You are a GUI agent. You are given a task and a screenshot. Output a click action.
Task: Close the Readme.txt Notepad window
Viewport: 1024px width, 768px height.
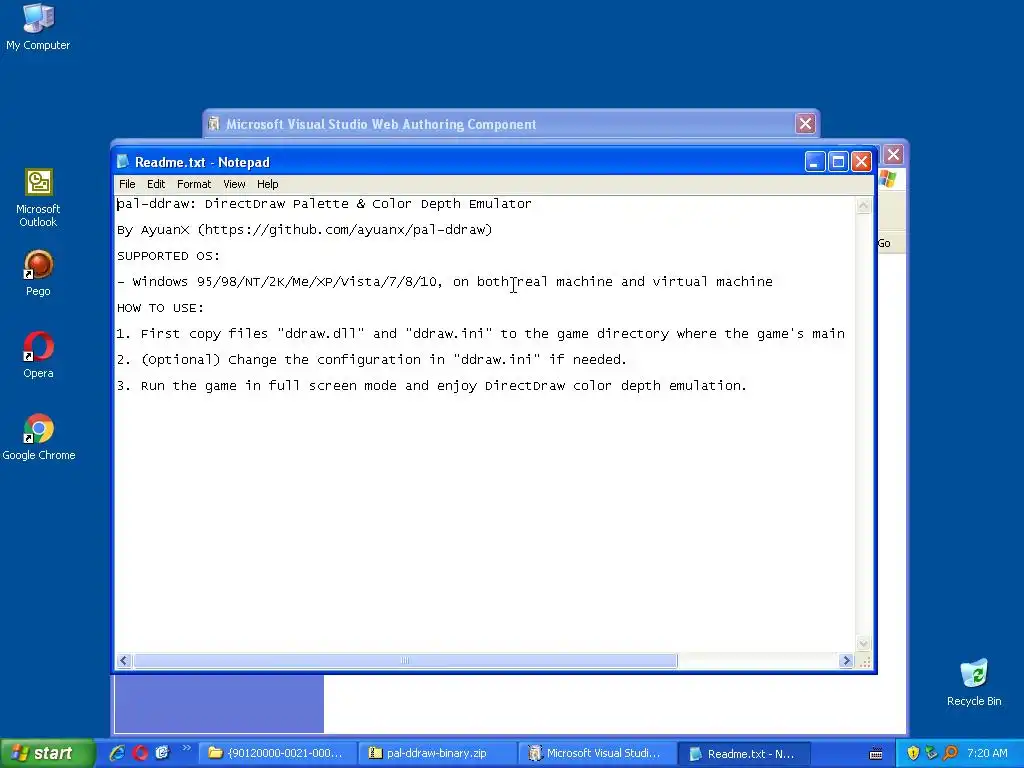click(861, 161)
